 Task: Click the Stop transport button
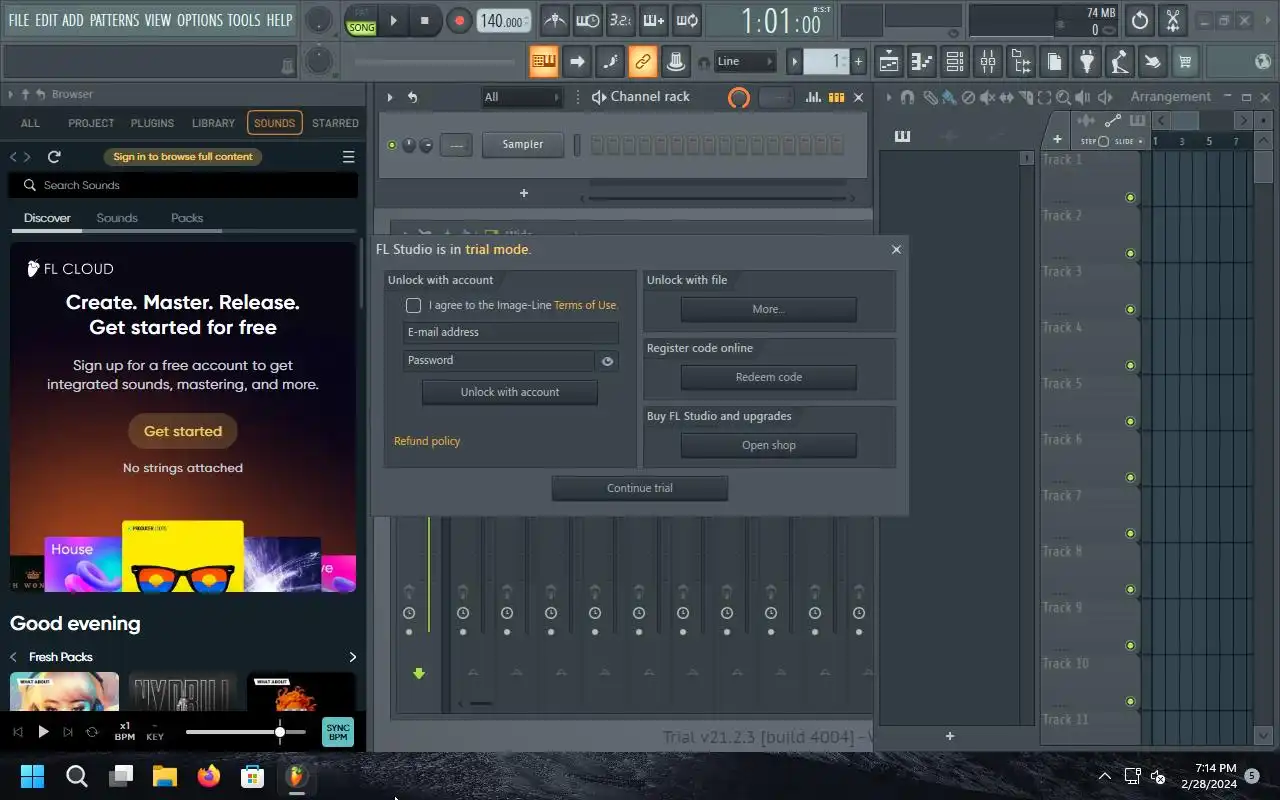pyautogui.click(x=425, y=20)
